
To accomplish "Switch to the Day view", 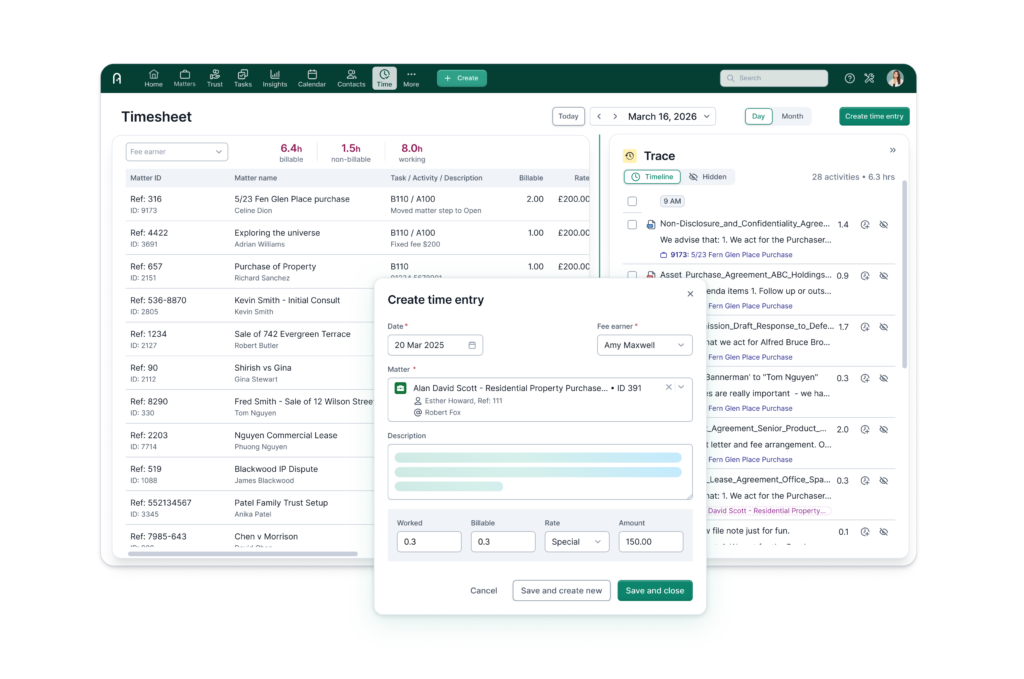I will (758, 116).
